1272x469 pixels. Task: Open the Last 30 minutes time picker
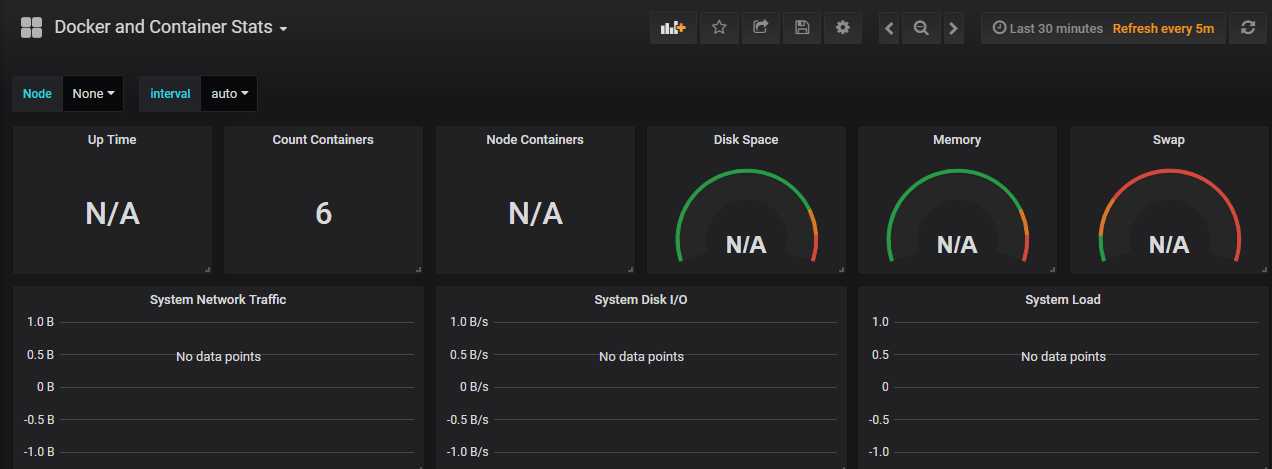[x=1047, y=29]
